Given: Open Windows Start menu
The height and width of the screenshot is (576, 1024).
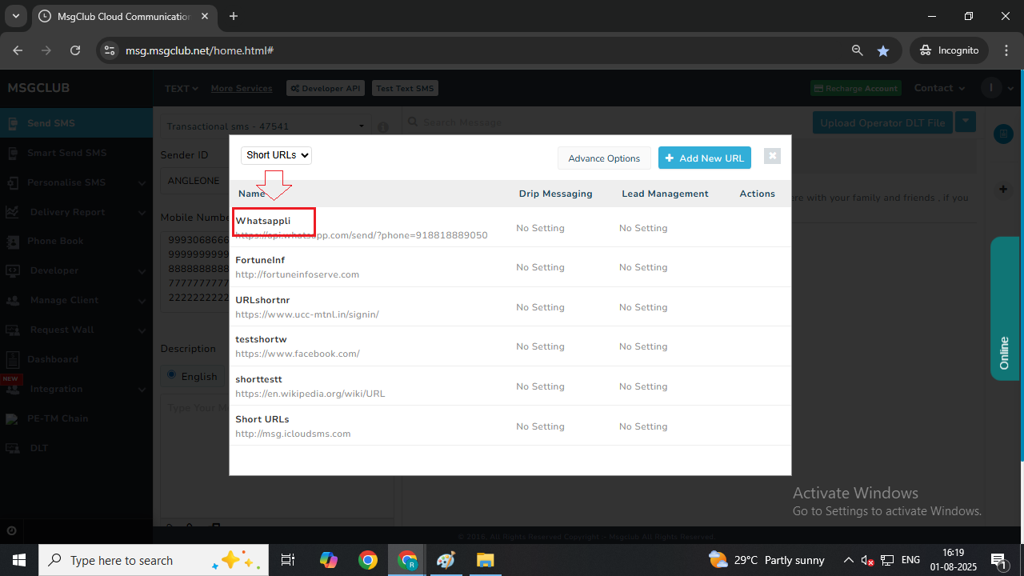Looking at the screenshot, I should coord(19,560).
